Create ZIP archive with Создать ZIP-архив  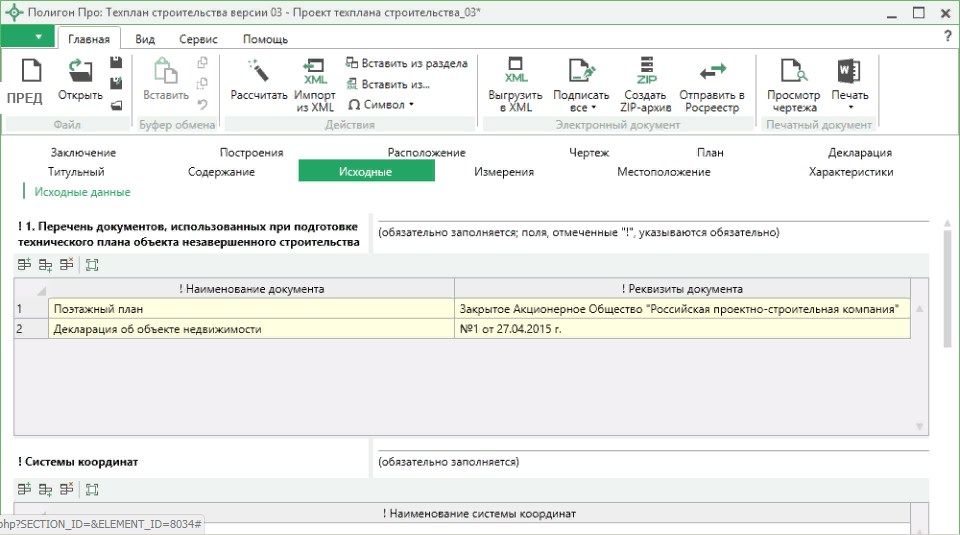[645, 72]
